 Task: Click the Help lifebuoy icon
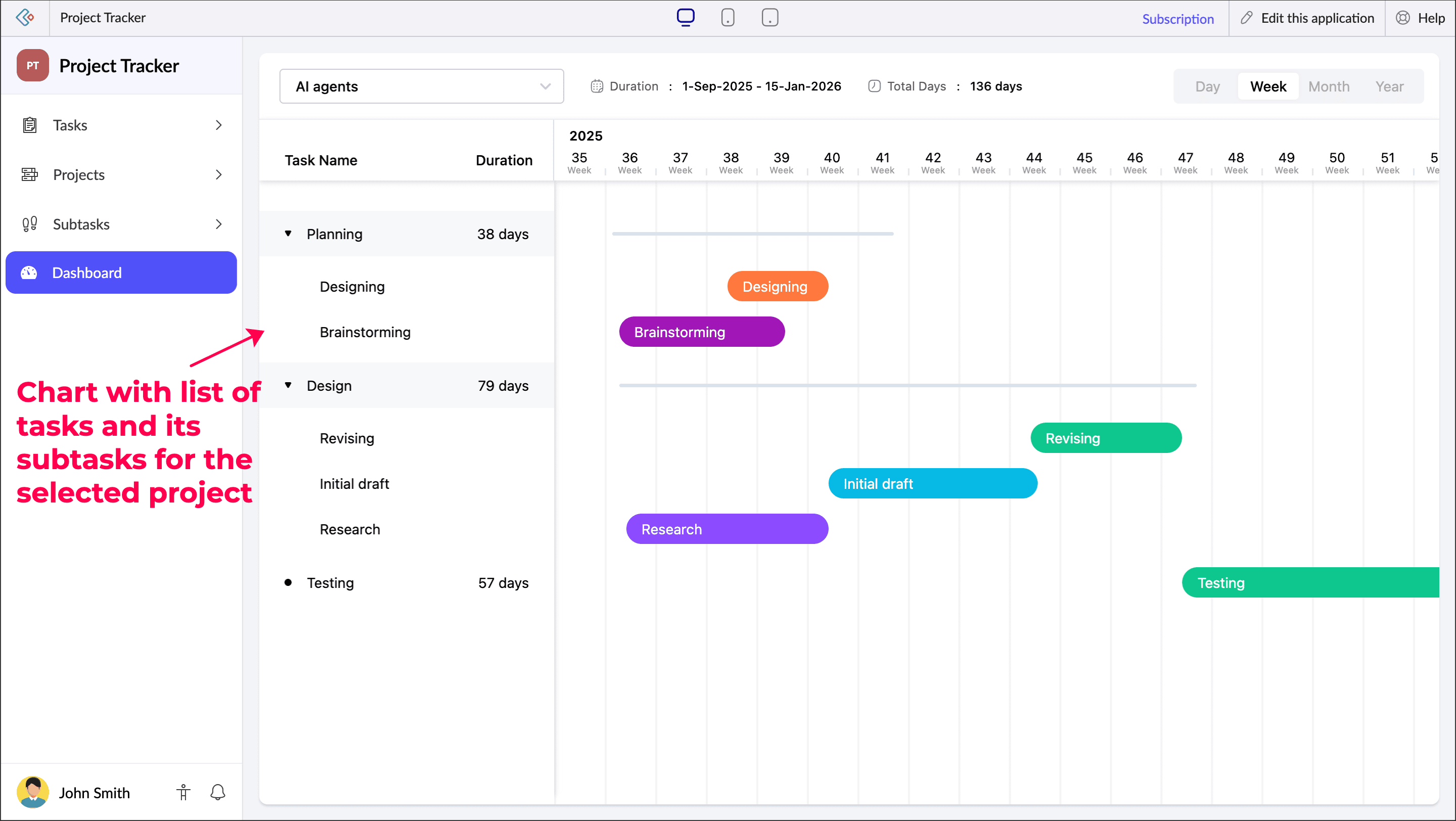tap(1402, 18)
